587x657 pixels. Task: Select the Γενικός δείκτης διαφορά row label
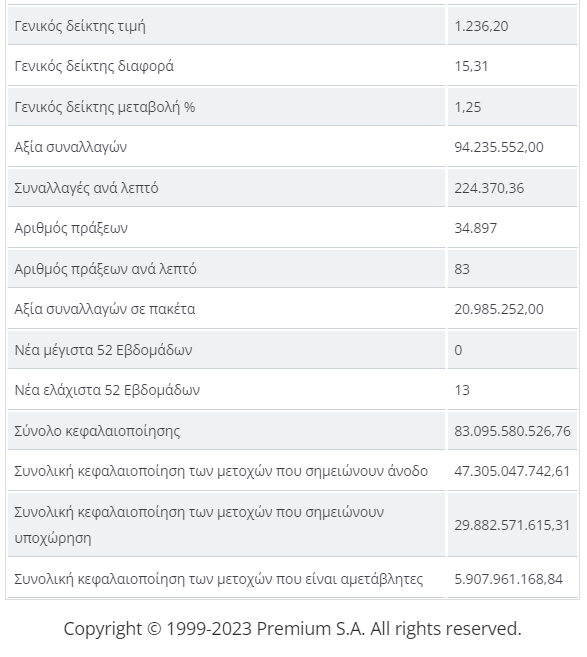tap(94, 66)
